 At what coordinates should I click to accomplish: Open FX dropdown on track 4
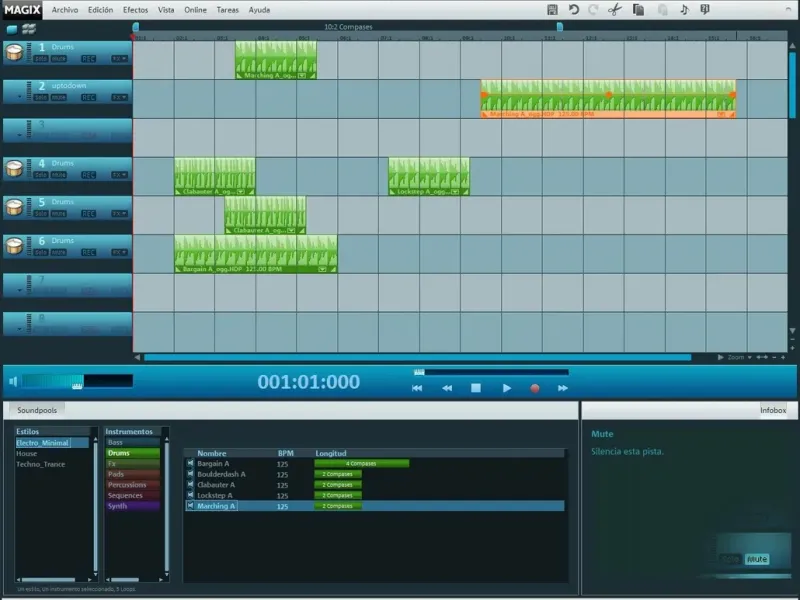click(119, 176)
